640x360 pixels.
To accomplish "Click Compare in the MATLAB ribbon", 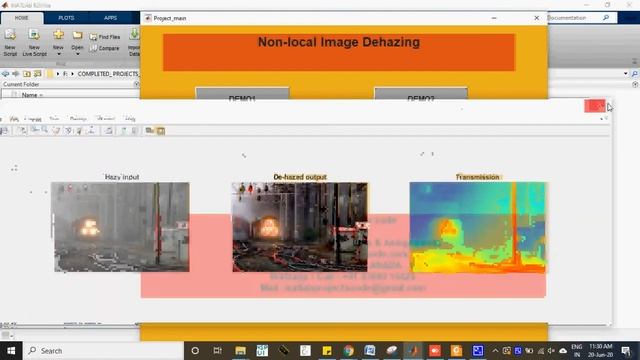I will pyautogui.click(x=104, y=48).
